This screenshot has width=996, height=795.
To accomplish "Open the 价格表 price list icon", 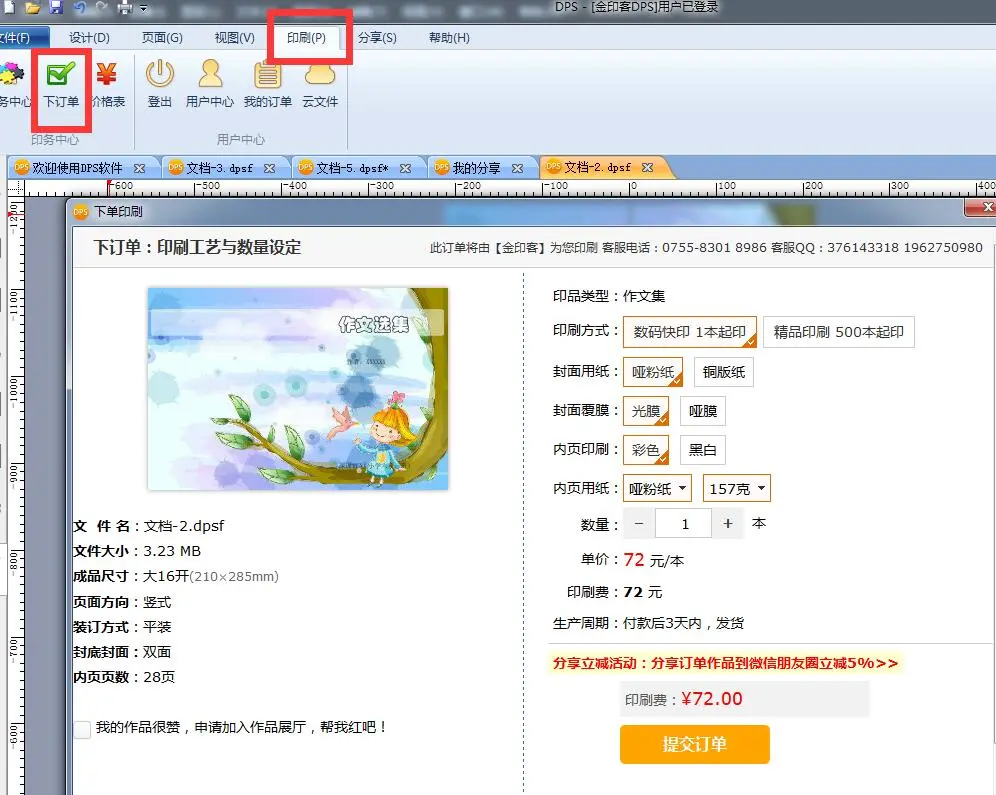I will point(107,82).
